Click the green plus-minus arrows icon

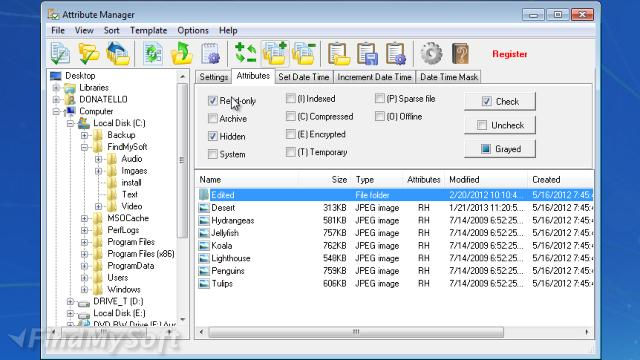coord(245,53)
